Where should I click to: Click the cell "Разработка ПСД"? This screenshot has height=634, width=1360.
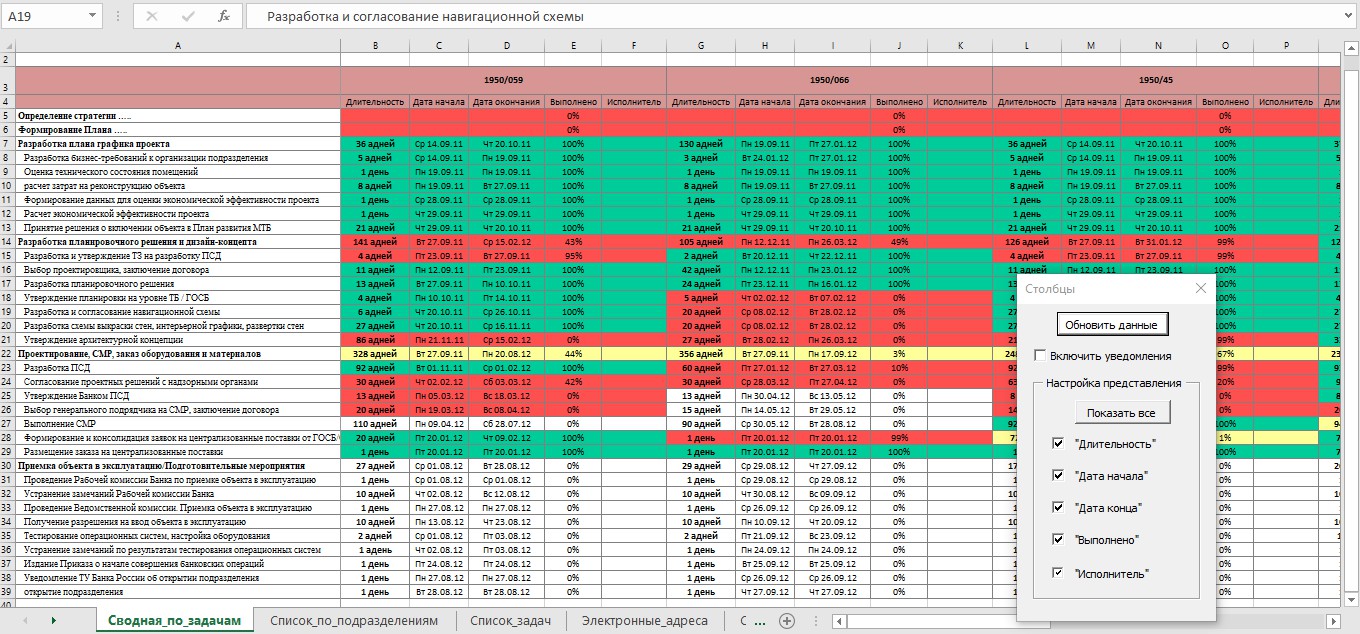178,368
